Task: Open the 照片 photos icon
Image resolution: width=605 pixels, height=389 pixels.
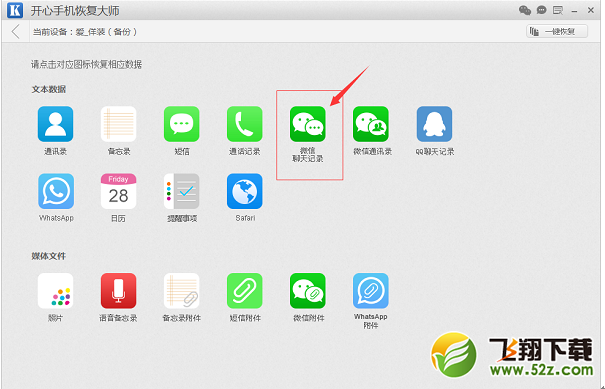Action: [55, 291]
